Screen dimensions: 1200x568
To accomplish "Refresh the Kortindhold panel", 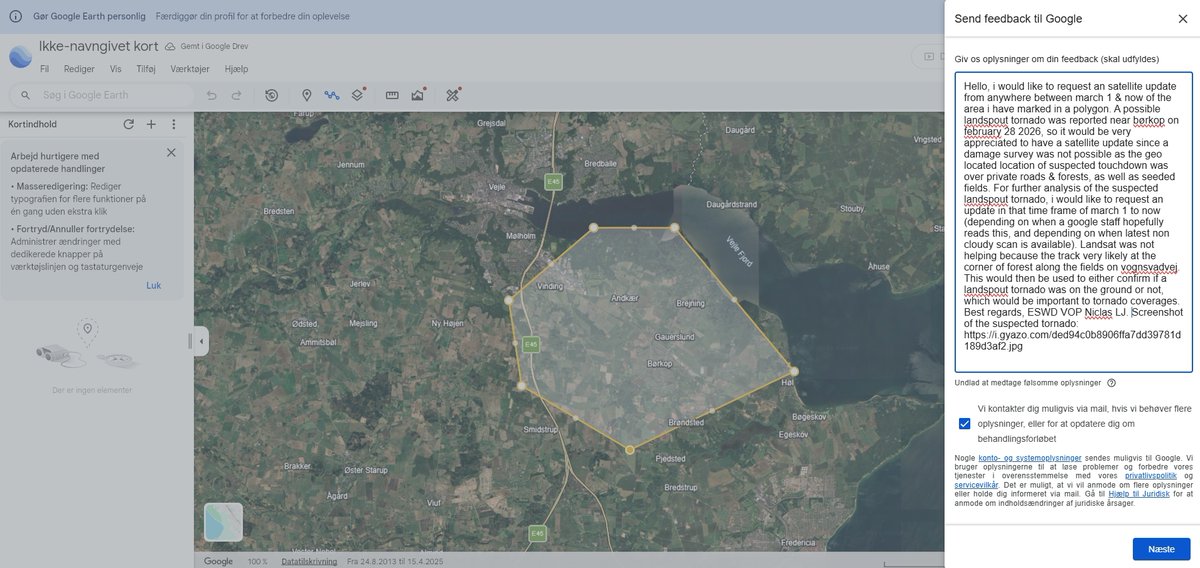I will (x=128, y=124).
